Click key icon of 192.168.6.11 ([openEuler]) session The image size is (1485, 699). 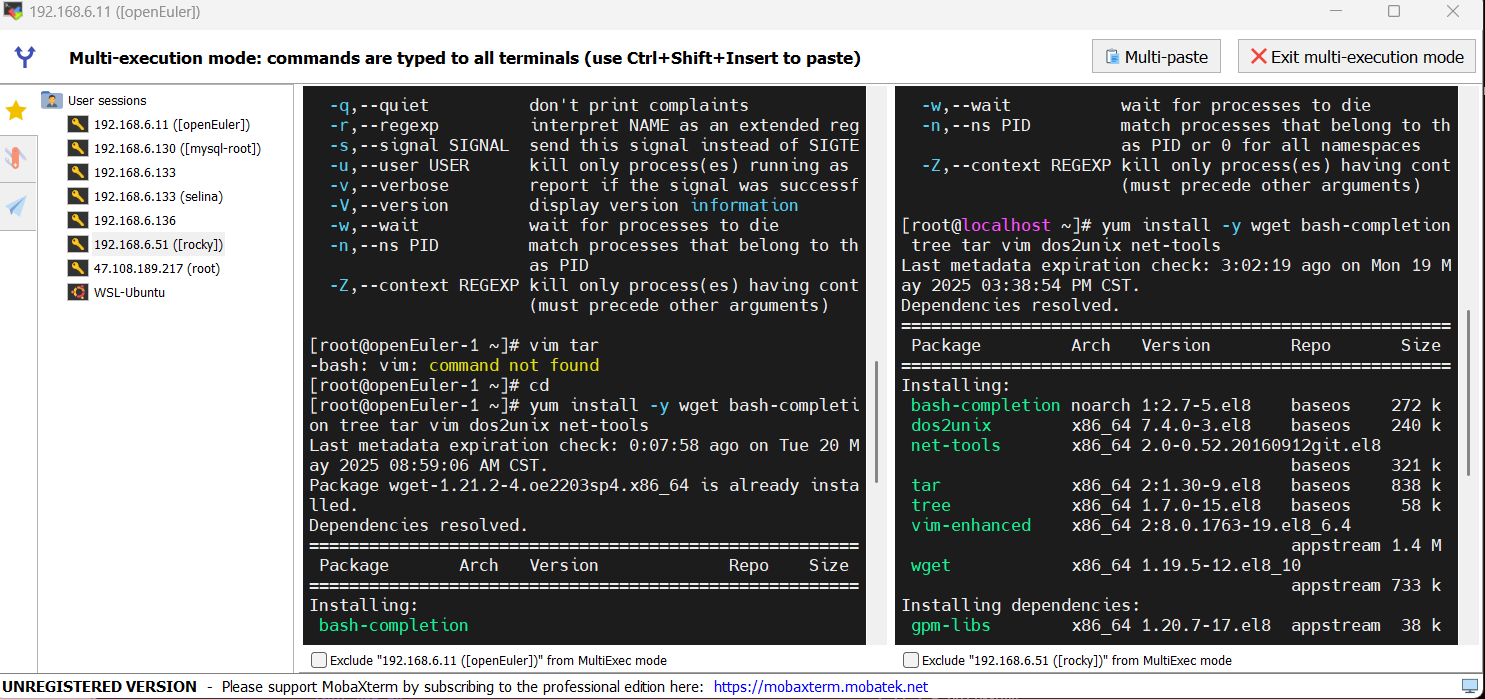[77, 124]
